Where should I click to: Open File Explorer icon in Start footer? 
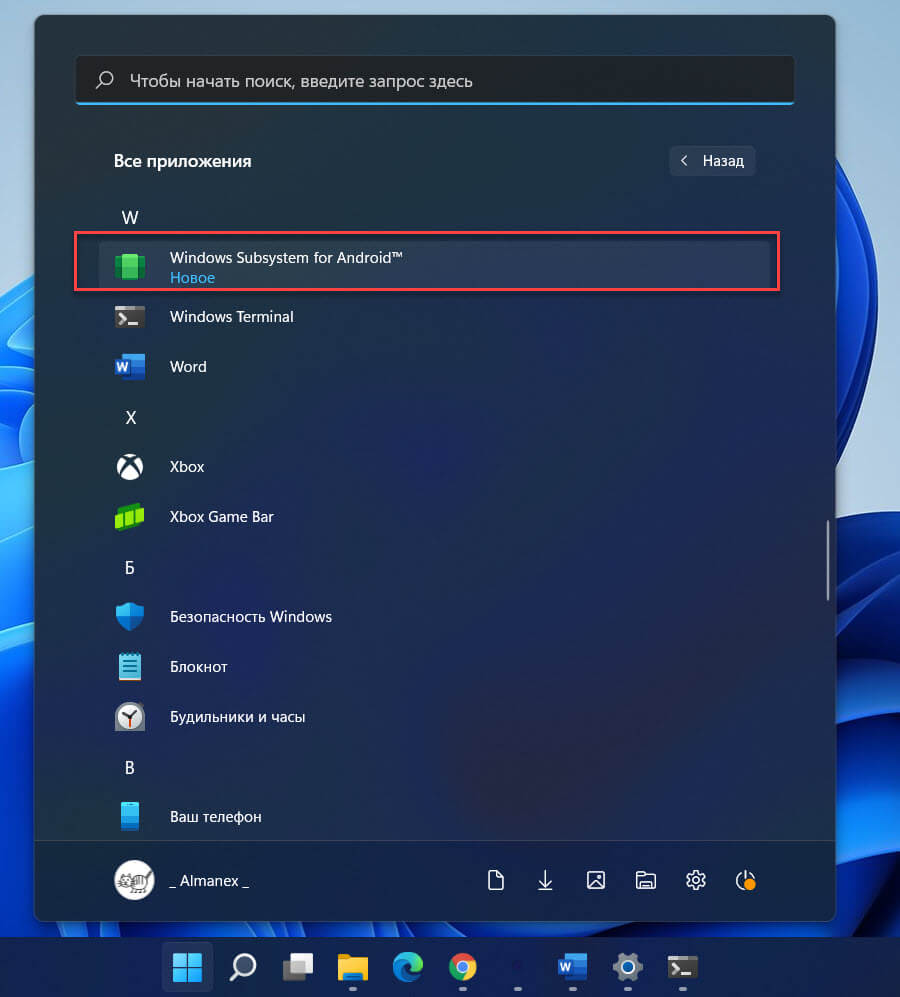[646, 881]
